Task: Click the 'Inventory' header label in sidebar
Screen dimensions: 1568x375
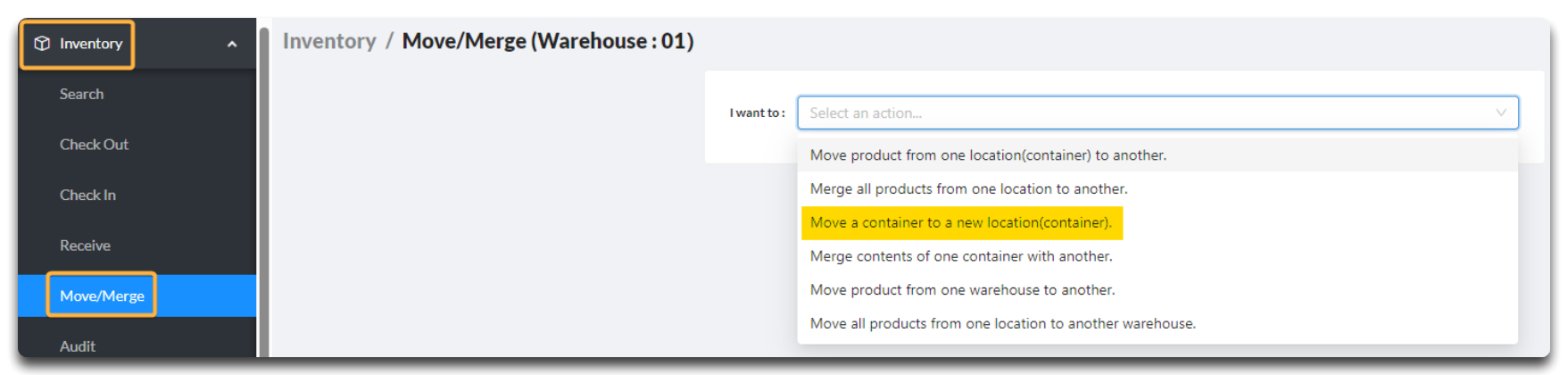Action: click(91, 44)
